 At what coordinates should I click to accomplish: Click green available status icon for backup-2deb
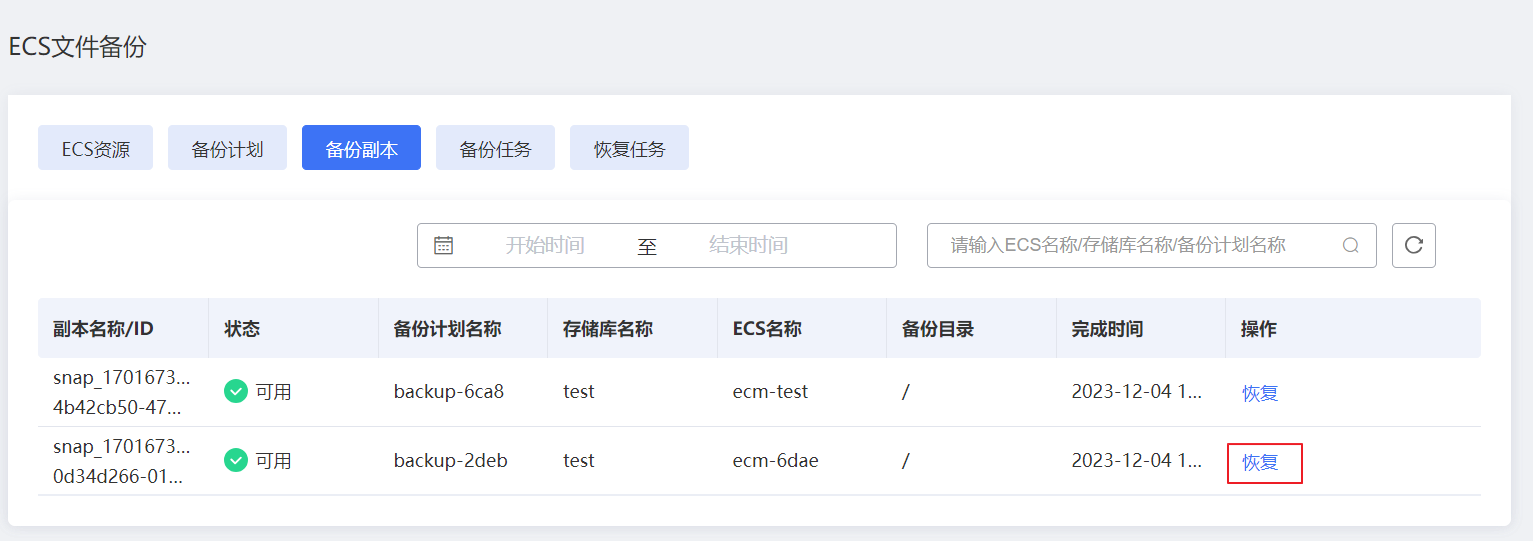(236, 460)
